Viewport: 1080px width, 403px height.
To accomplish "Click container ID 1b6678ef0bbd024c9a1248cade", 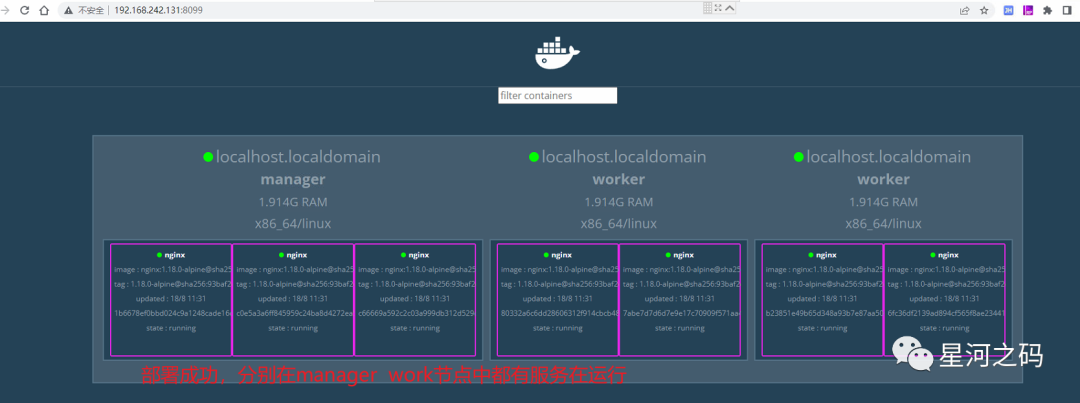I will [x=171, y=313].
